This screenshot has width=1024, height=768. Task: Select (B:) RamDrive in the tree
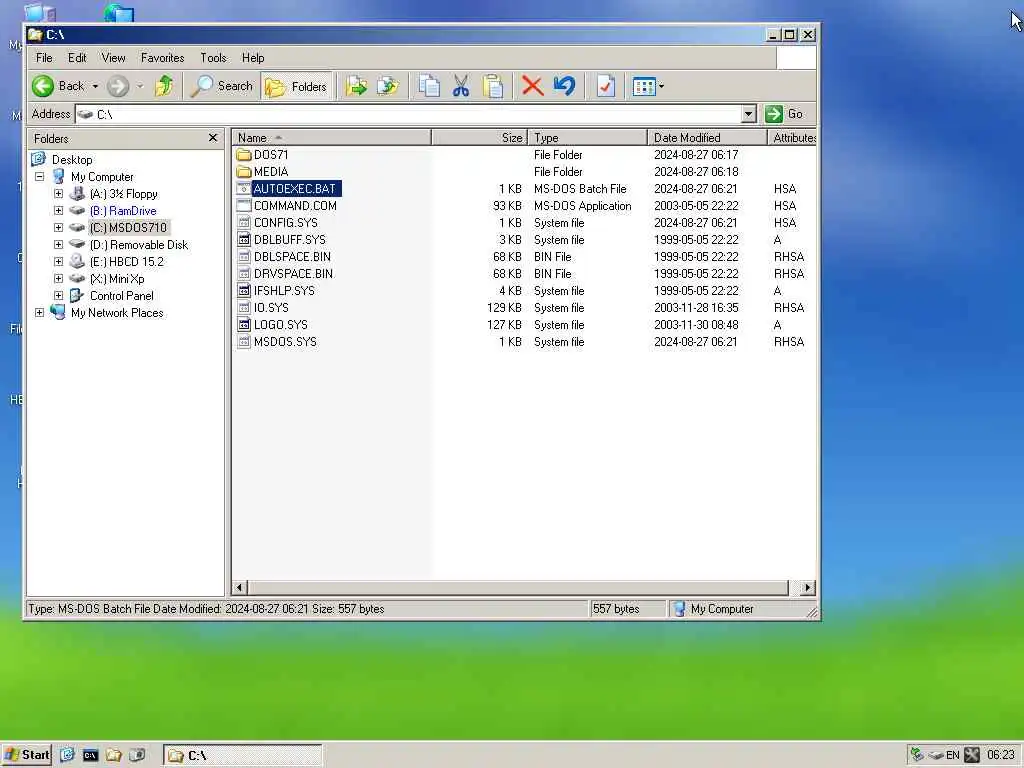[x=123, y=211]
